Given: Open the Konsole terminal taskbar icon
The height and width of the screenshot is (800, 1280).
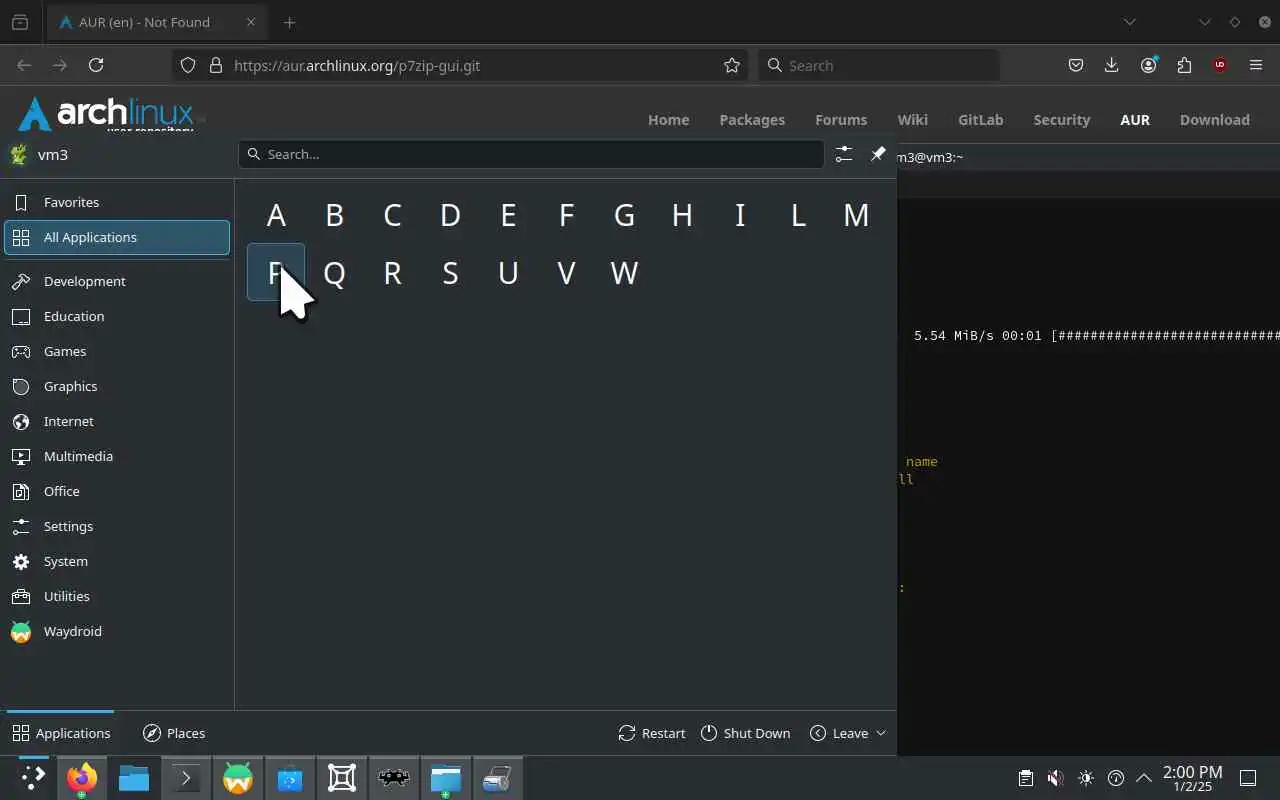Looking at the screenshot, I should tap(186, 778).
